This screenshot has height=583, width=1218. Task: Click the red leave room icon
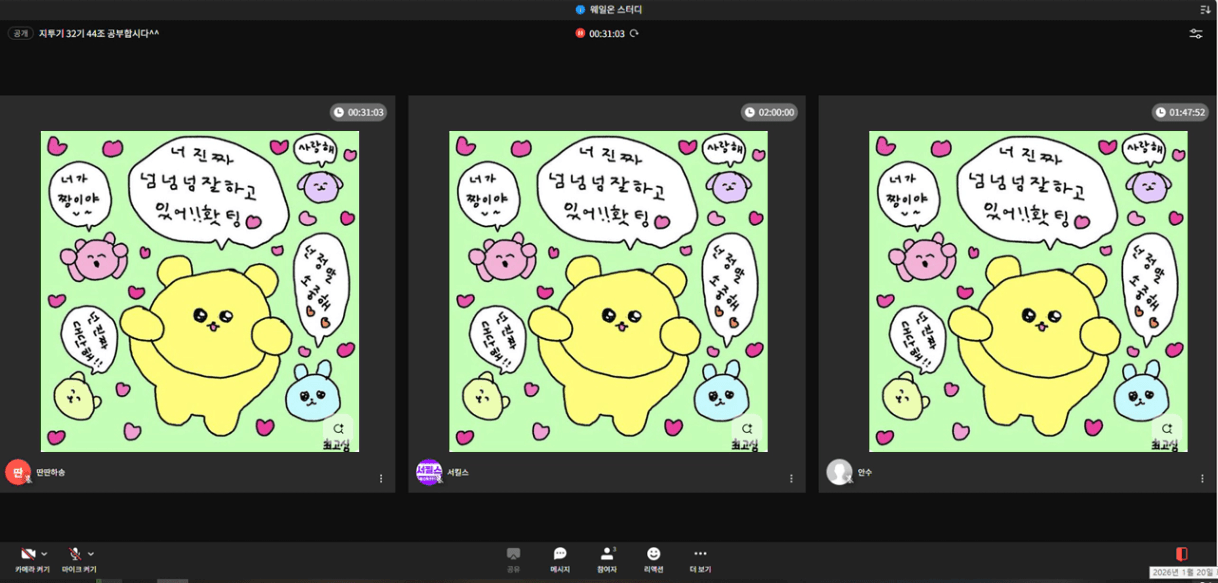point(1181,554)
